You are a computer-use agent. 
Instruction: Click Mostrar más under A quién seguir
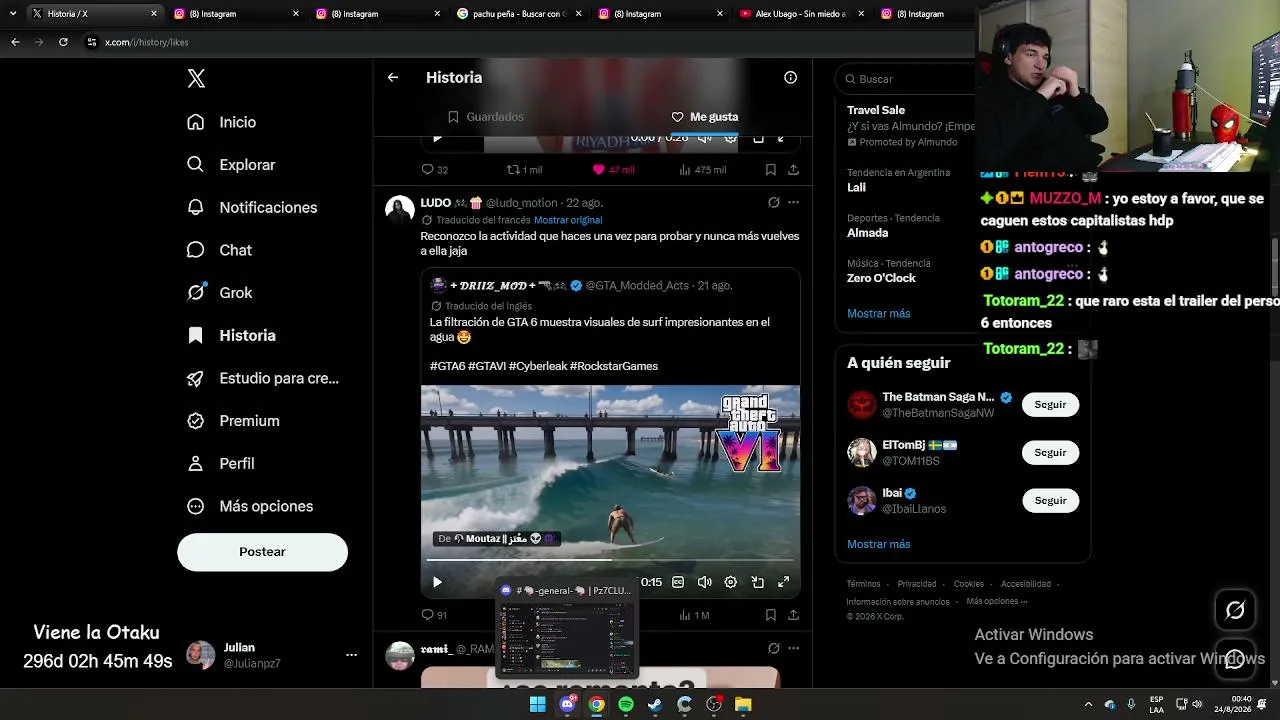click(879, 544)
